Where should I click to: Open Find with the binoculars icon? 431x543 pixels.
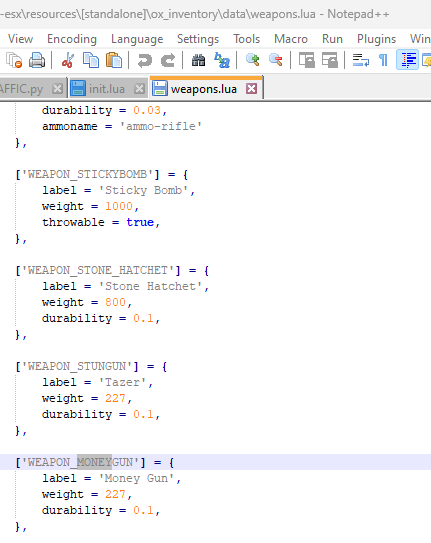pyautogui.click(x=198, y=60)
